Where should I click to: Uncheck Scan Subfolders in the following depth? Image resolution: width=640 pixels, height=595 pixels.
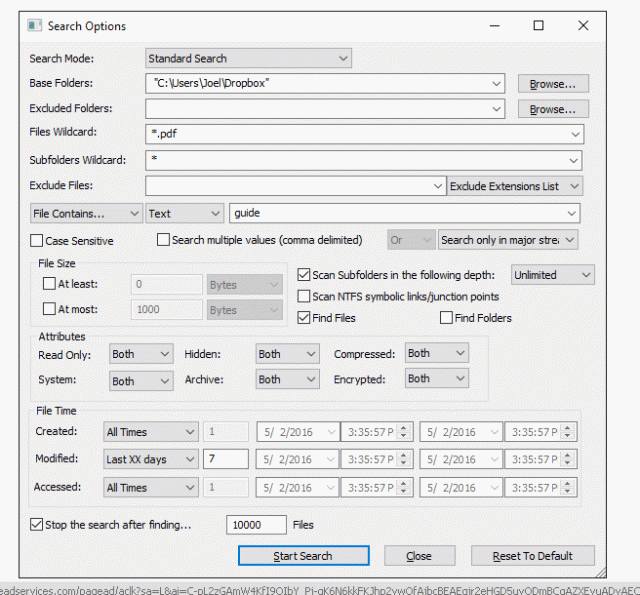pyautogui.click(x=304, y=275)
